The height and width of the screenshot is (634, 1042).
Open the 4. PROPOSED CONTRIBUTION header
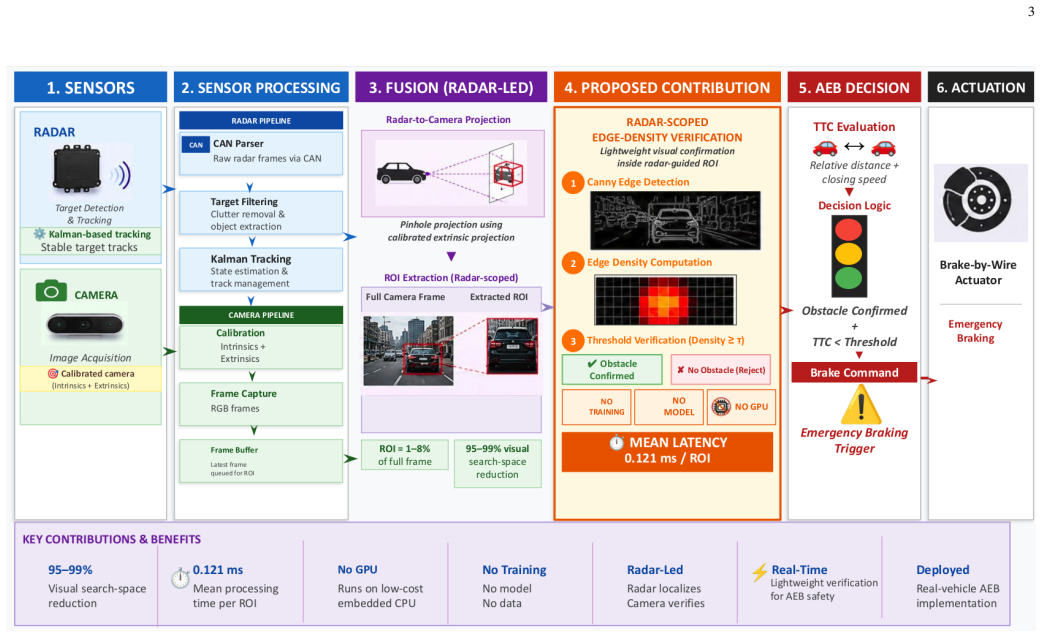point(667,87)
